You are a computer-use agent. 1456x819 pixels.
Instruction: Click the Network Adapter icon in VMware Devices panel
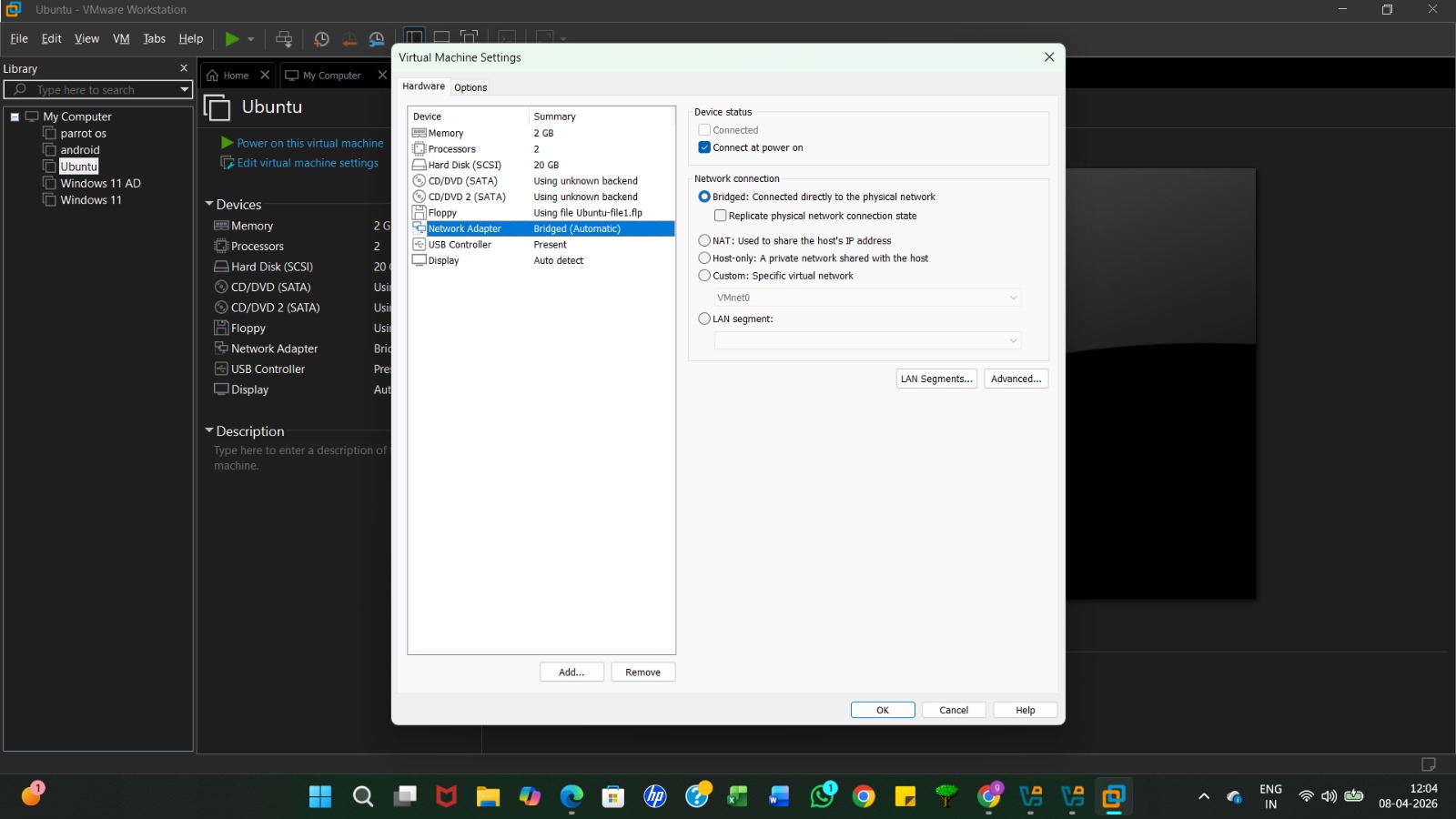click(221, 349)
